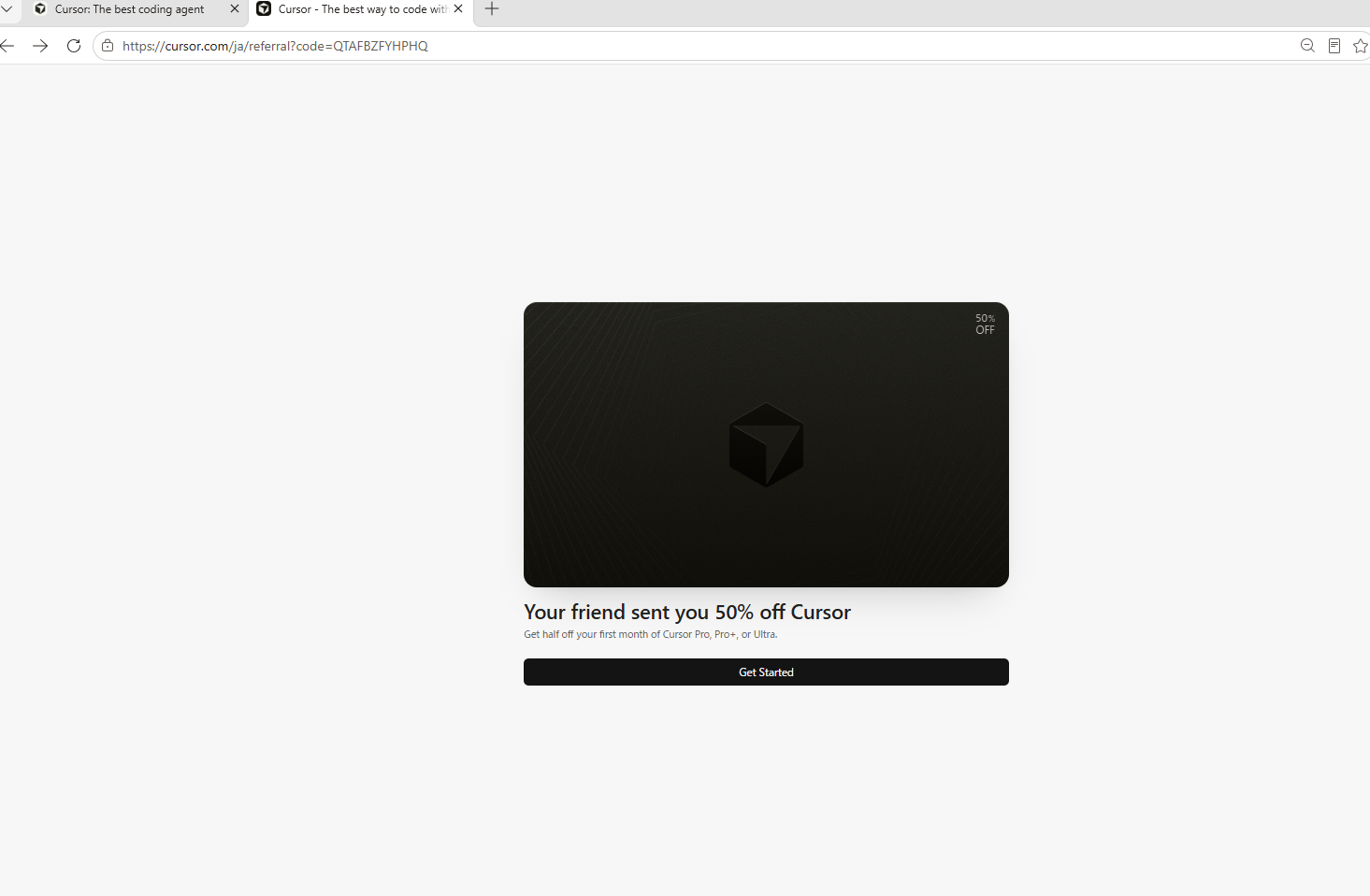Go forward with browser forward arrow

tap(40, 46)
